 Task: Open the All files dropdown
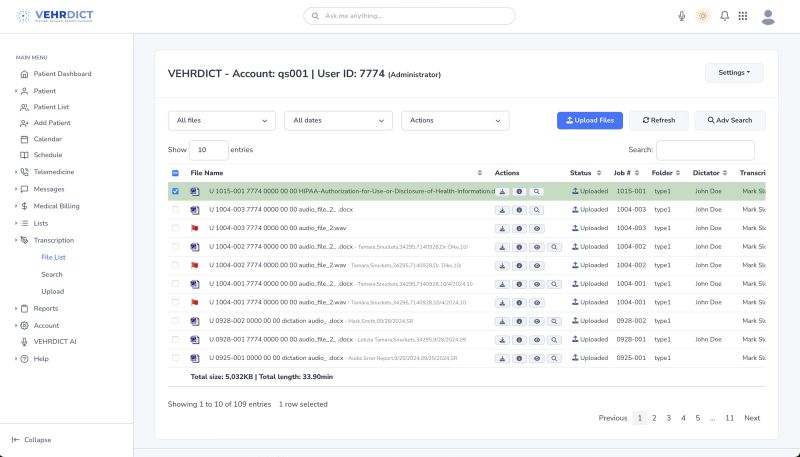point(221,120)
